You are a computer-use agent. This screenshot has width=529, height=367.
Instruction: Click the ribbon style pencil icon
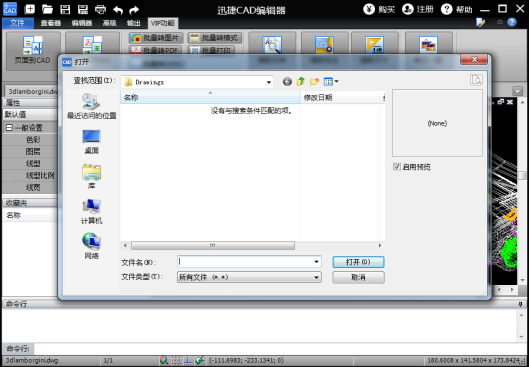480,23
